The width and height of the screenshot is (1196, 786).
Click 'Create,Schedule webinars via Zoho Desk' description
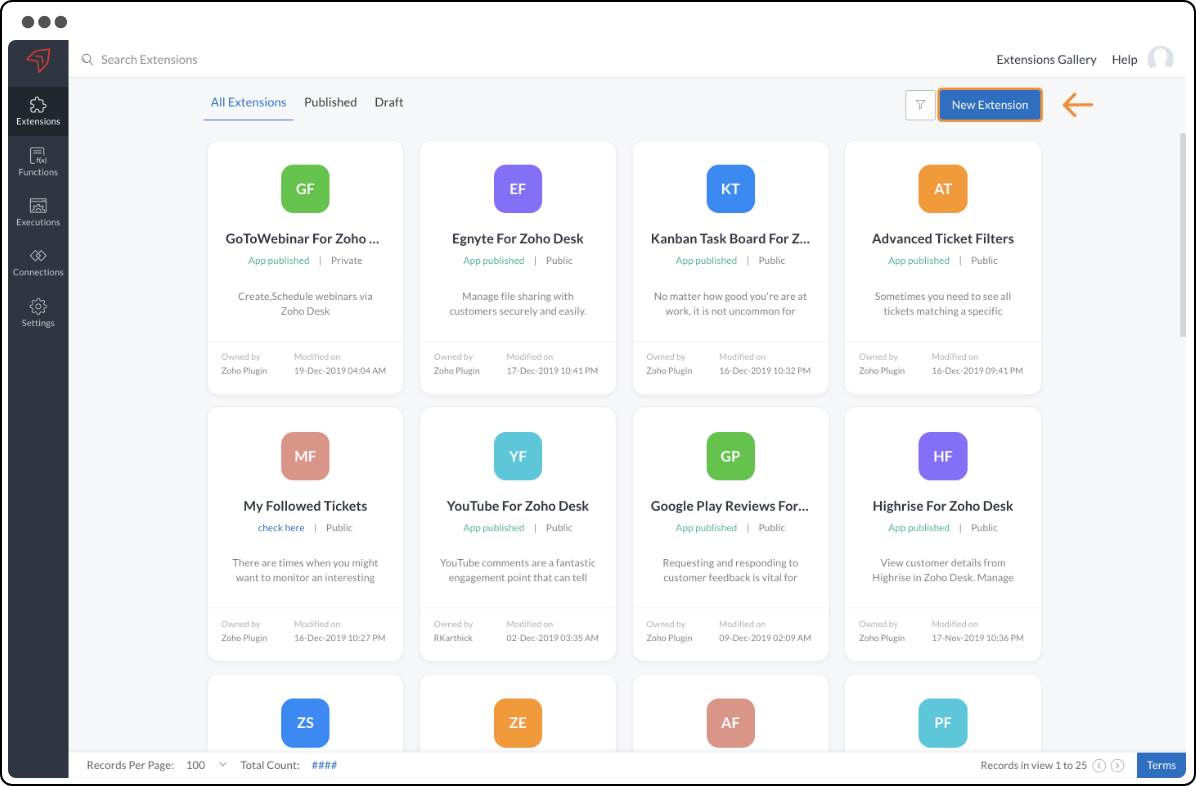point(305,304)
